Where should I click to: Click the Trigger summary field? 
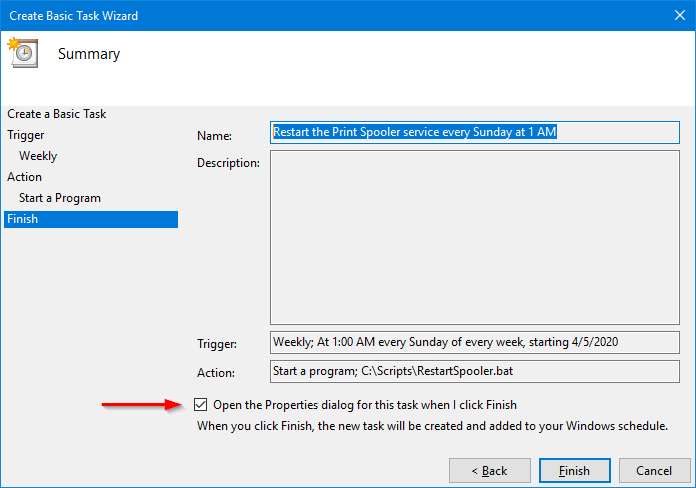[x=475, y=342]
